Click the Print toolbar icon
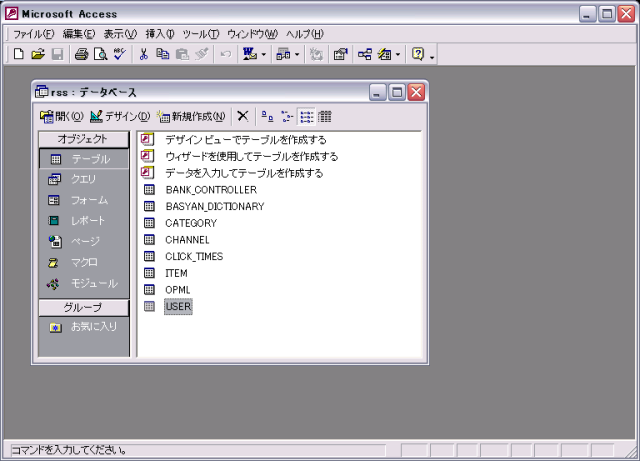640x461 pixels. [81, 54]
